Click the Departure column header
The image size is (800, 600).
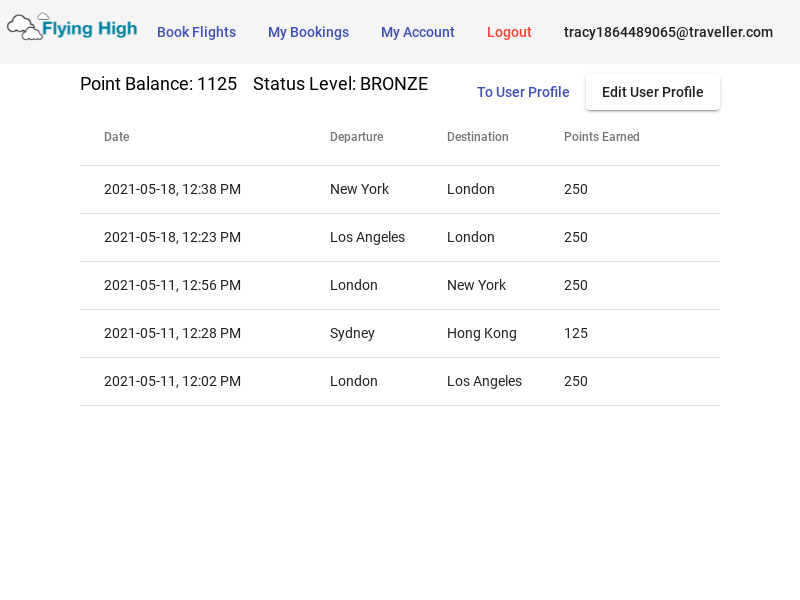[x=356, y=137]
